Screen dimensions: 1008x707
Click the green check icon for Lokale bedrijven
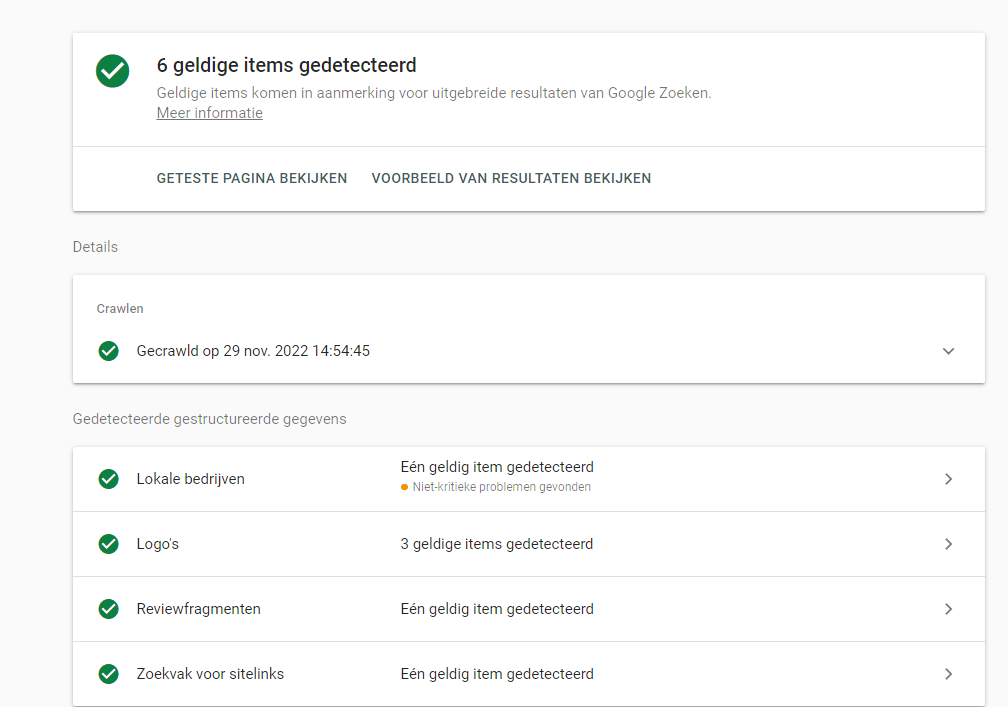pyautogui.click(x=109, y=479)
